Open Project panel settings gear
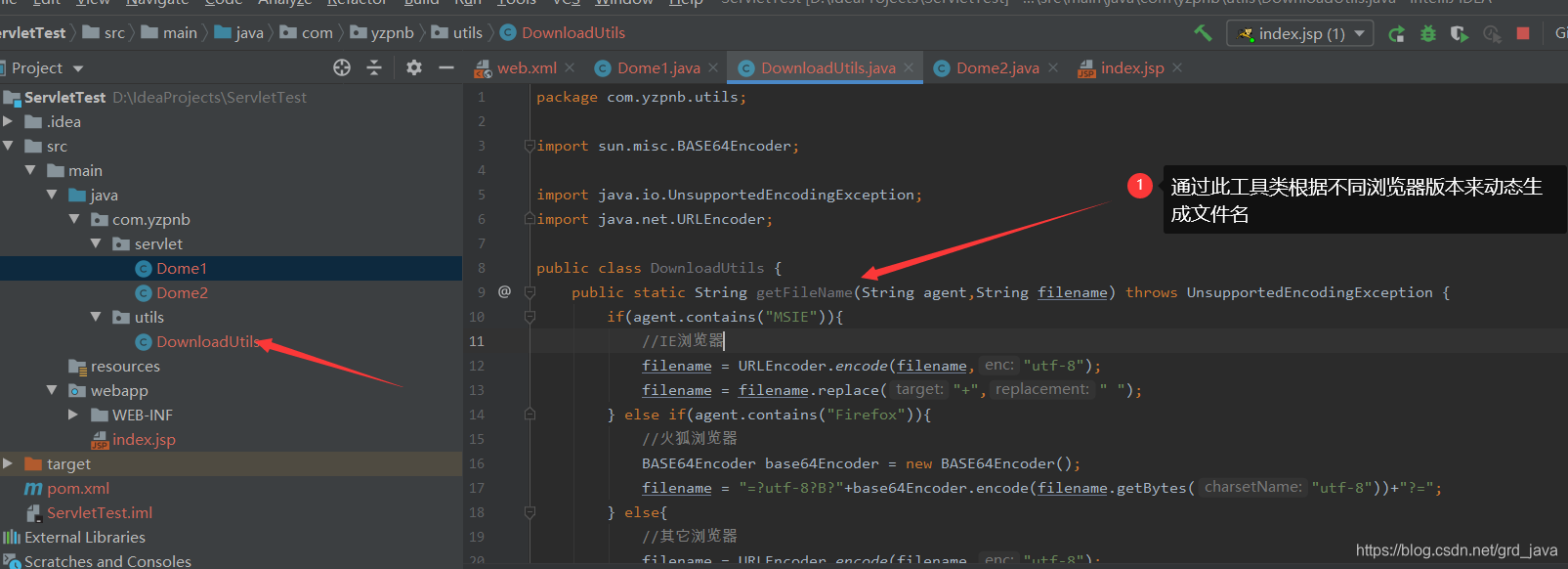The width and height of the screenshot is (1568, 569). point(414,67)
